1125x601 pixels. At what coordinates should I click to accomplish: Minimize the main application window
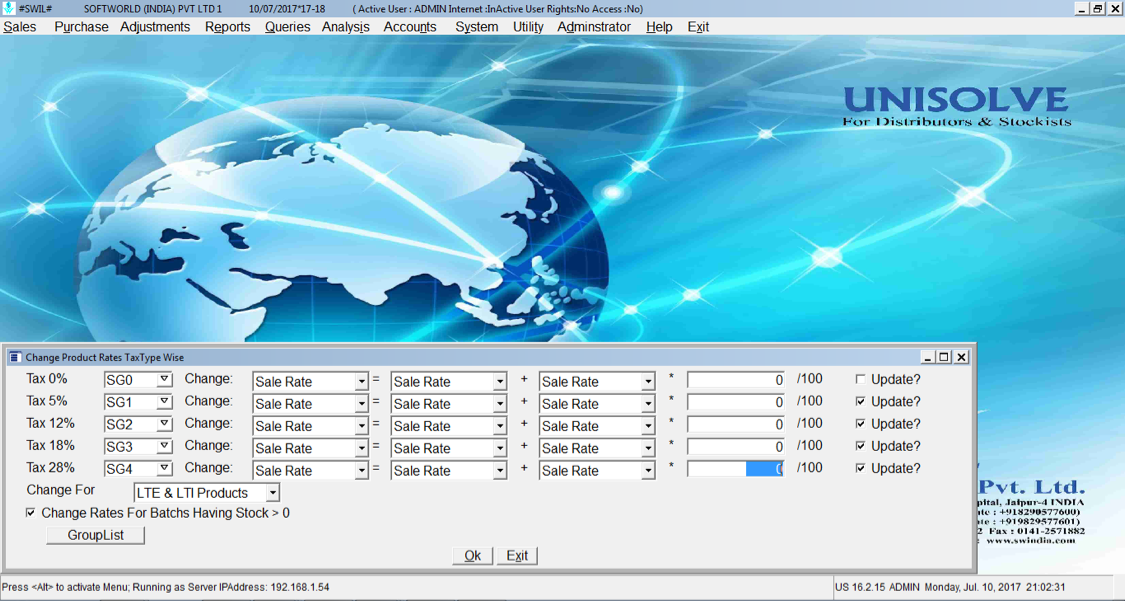click(1082, 9)
